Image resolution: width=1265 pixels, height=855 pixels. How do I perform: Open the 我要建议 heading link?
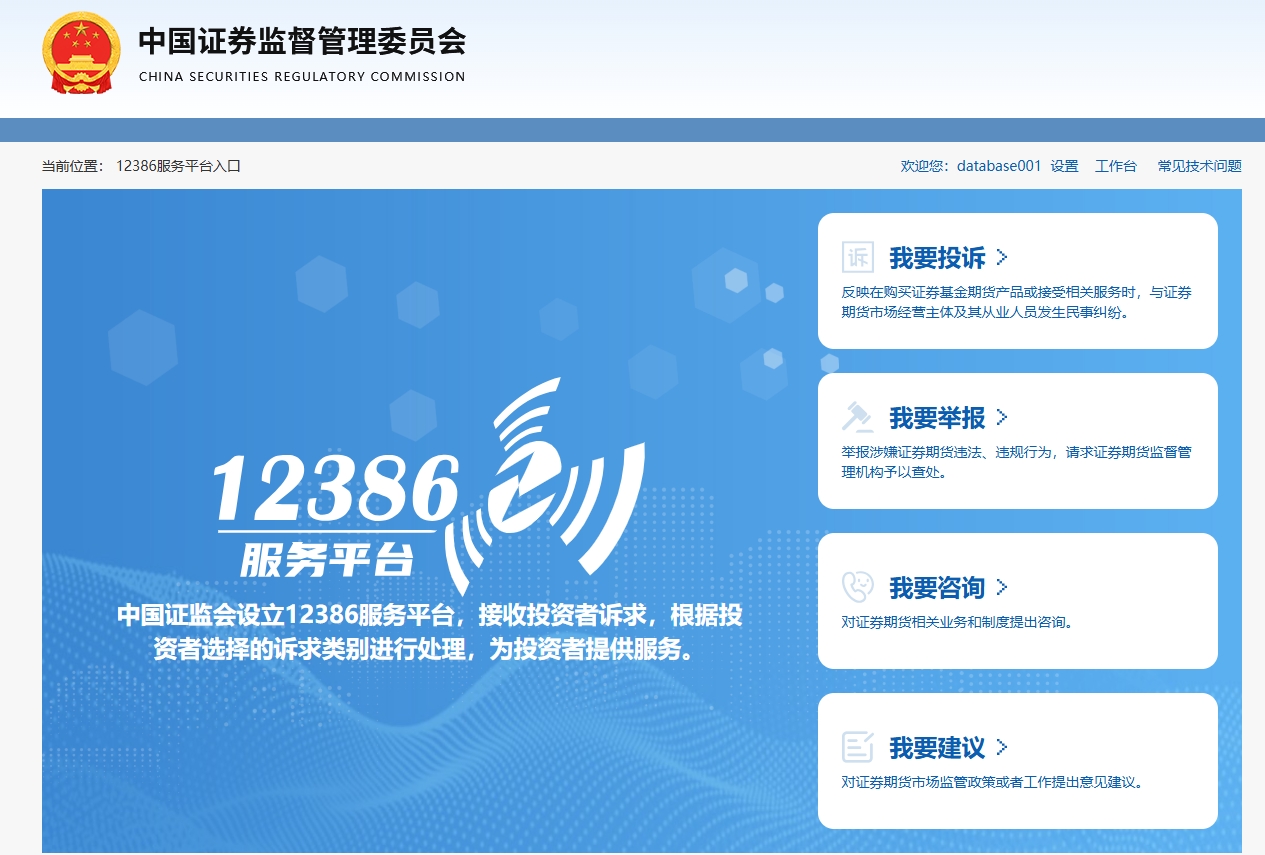coord(937,748)
